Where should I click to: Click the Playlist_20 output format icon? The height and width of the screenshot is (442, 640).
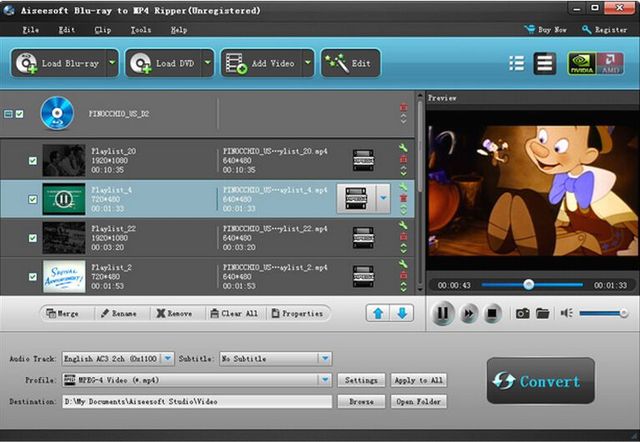(x=363, y=160)
